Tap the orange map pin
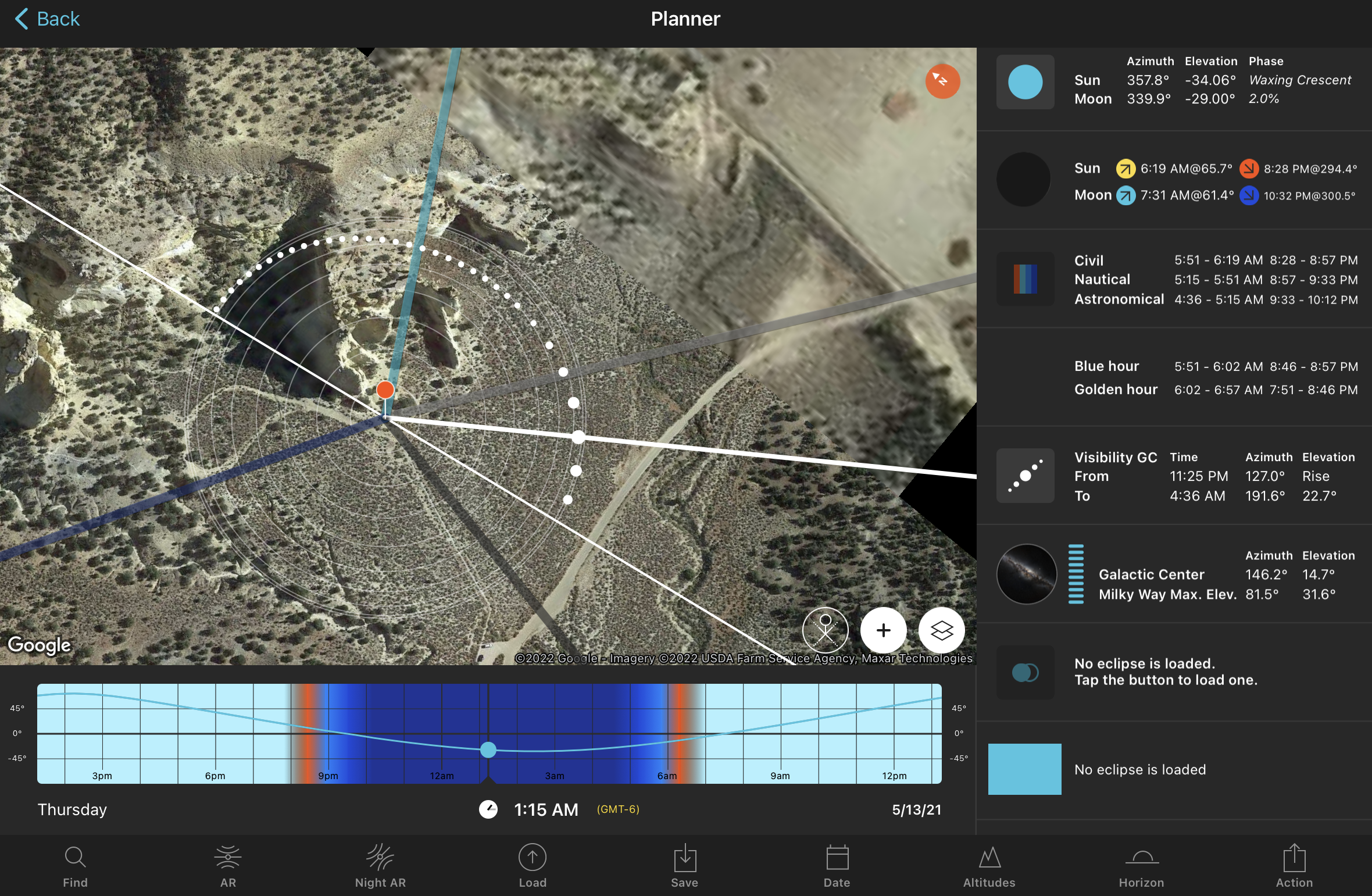1372x896 pixels. [385, 390]
